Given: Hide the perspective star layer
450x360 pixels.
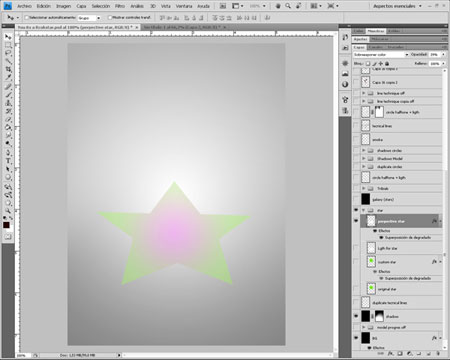Looking at the screenshot, I should pyautogui.click(x=356, y=221).
